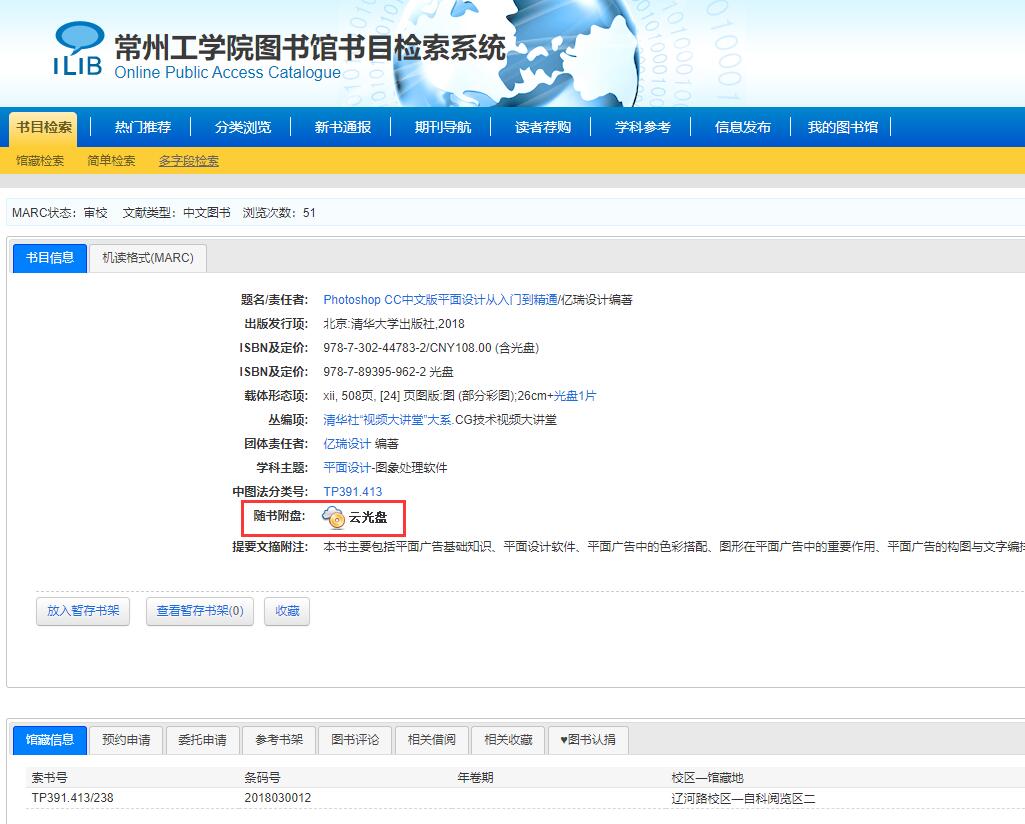This screenshot has height=824, width=1025.
Task: Switch to the 馆藏信息 tab
Action: click(50, 740)
